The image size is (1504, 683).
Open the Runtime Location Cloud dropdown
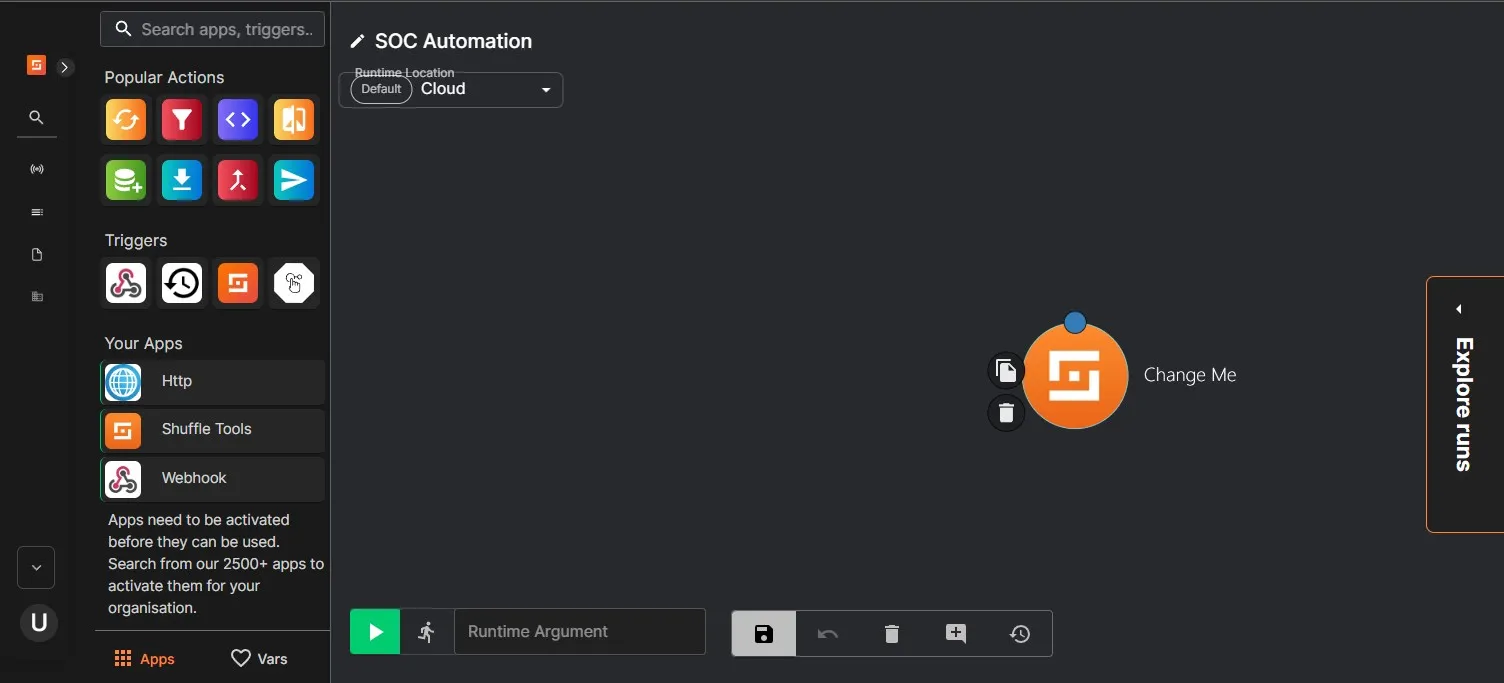451,90
